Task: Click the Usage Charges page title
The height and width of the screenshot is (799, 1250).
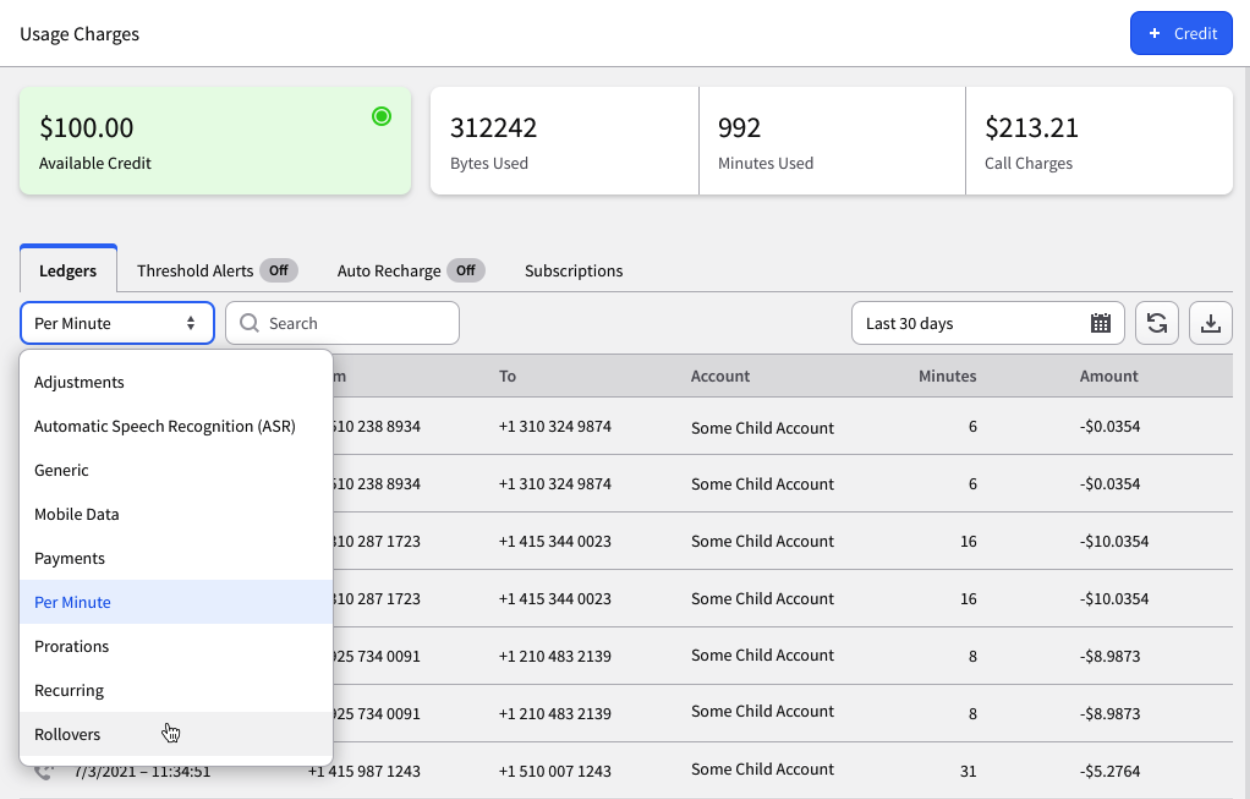Action: [80, 34]
